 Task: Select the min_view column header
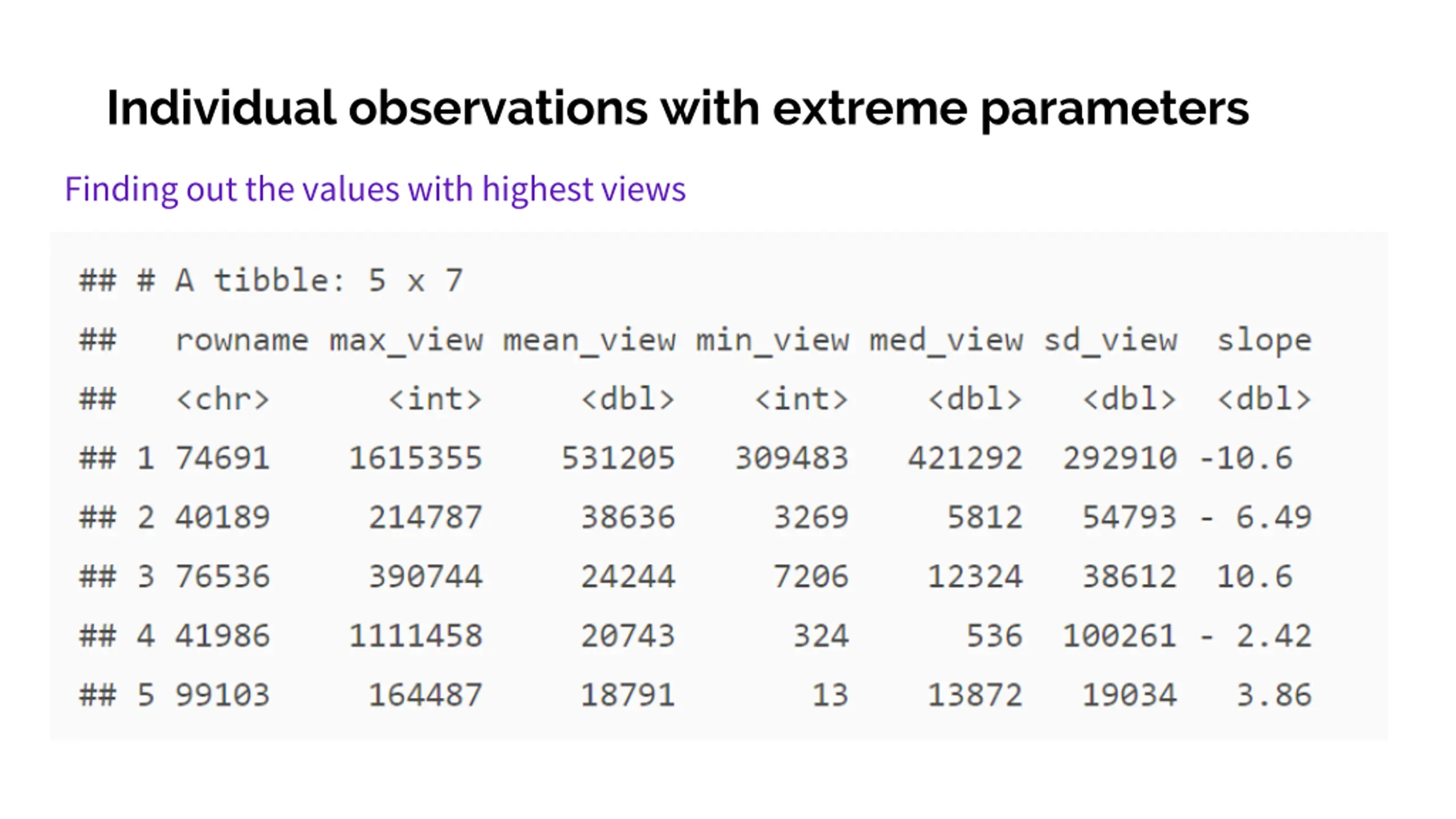[x=772, y=340]
